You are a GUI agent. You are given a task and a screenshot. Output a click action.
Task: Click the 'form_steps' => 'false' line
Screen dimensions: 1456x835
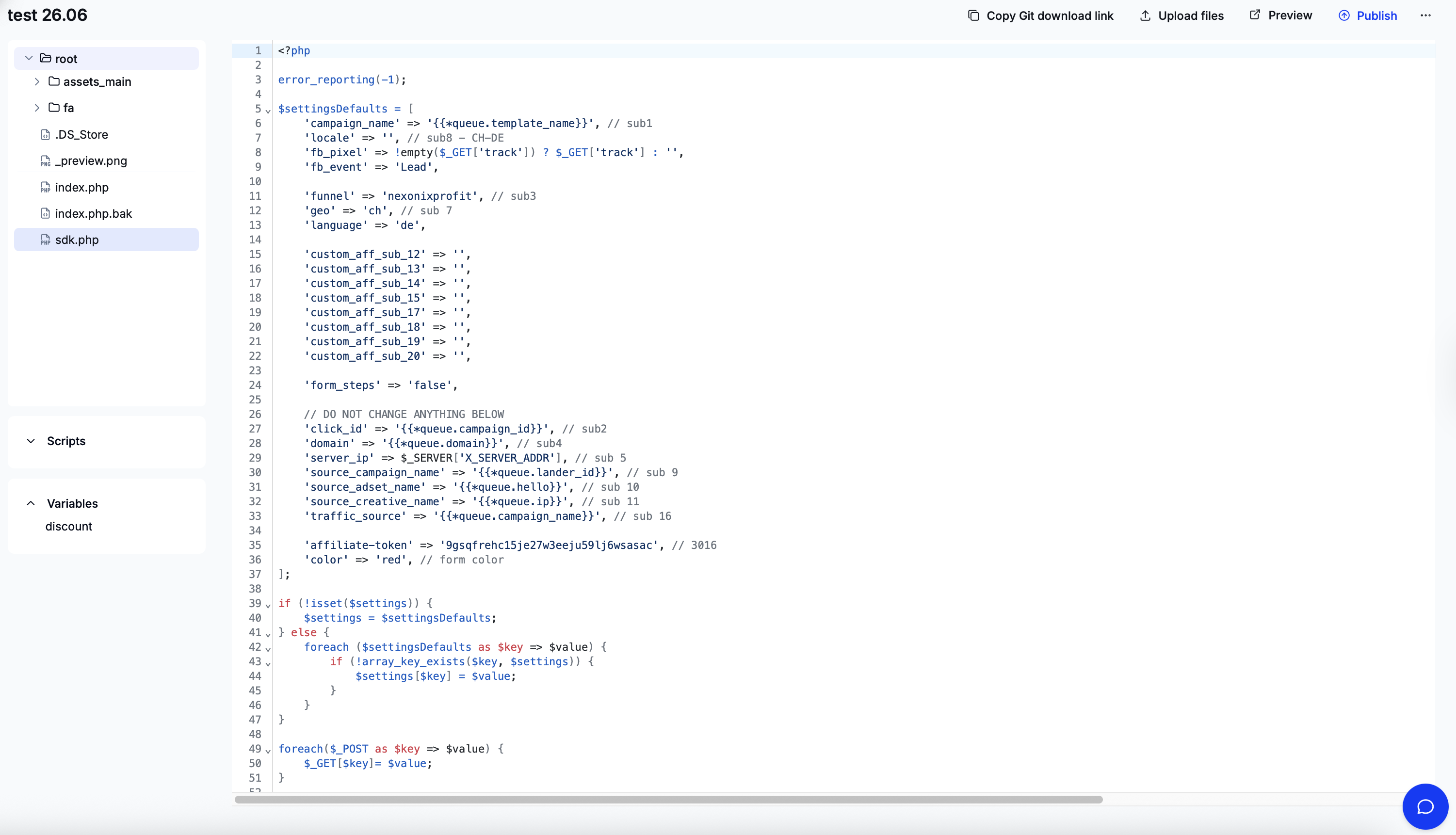tap(381, 385)
